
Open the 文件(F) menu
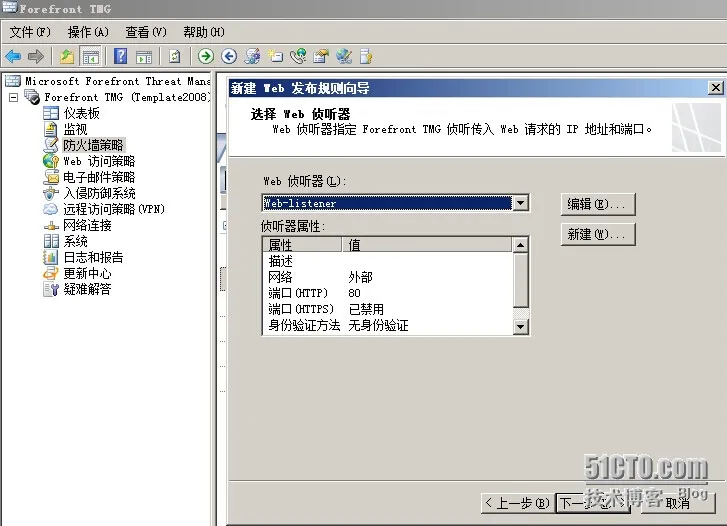(x=30, y=32)
